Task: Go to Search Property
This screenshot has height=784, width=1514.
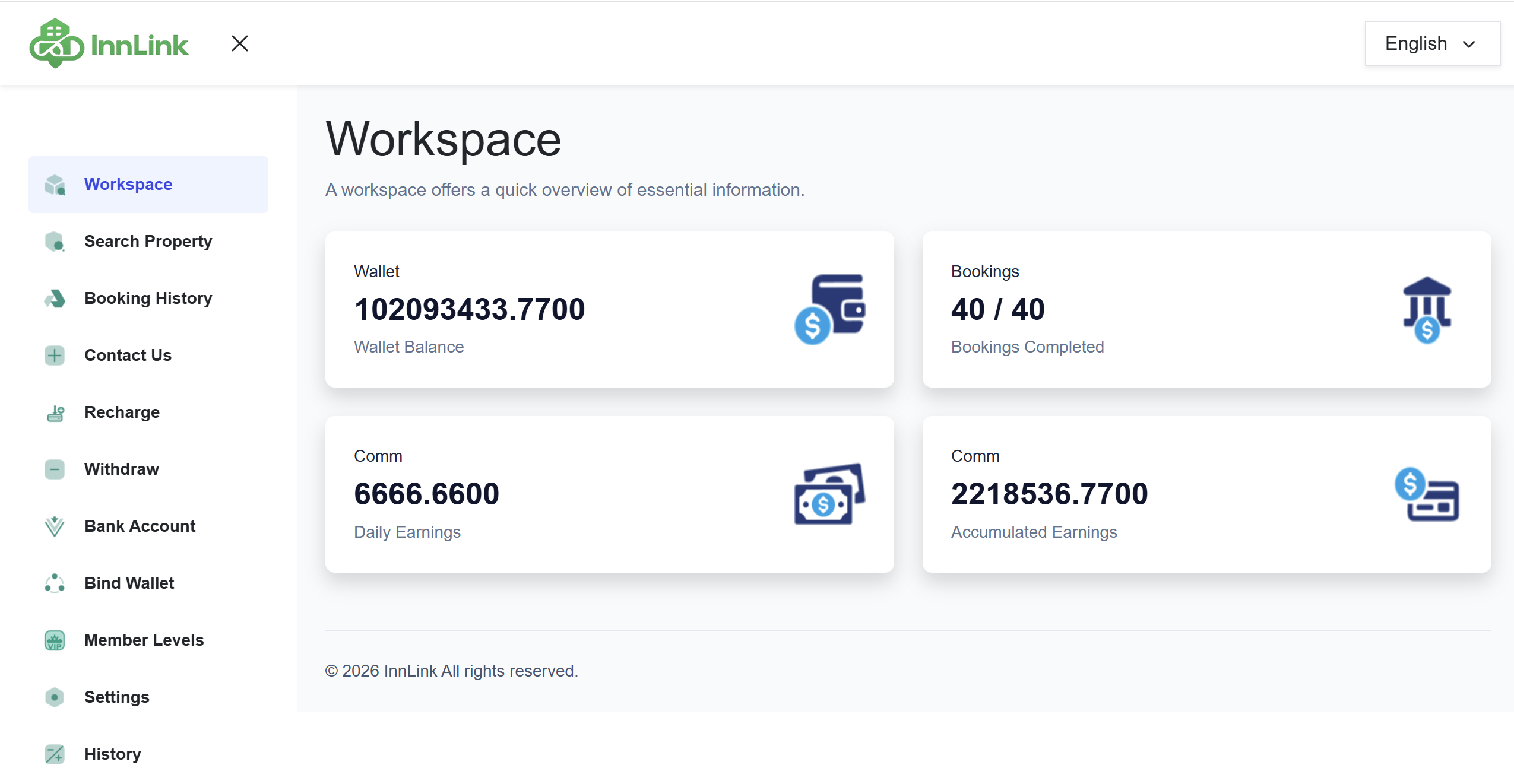Action: pos(148,242)
